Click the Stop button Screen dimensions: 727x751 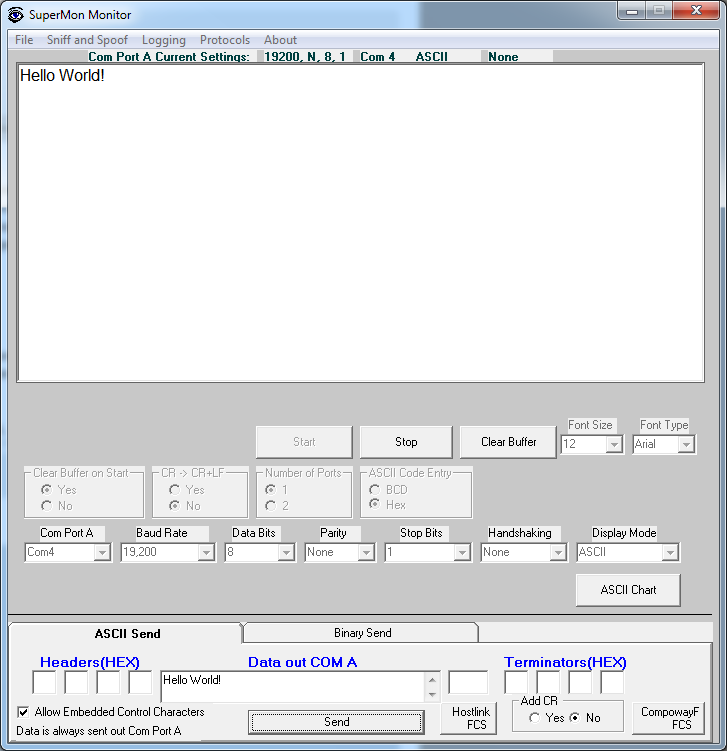pyautogui.click(x=406, y=442)
